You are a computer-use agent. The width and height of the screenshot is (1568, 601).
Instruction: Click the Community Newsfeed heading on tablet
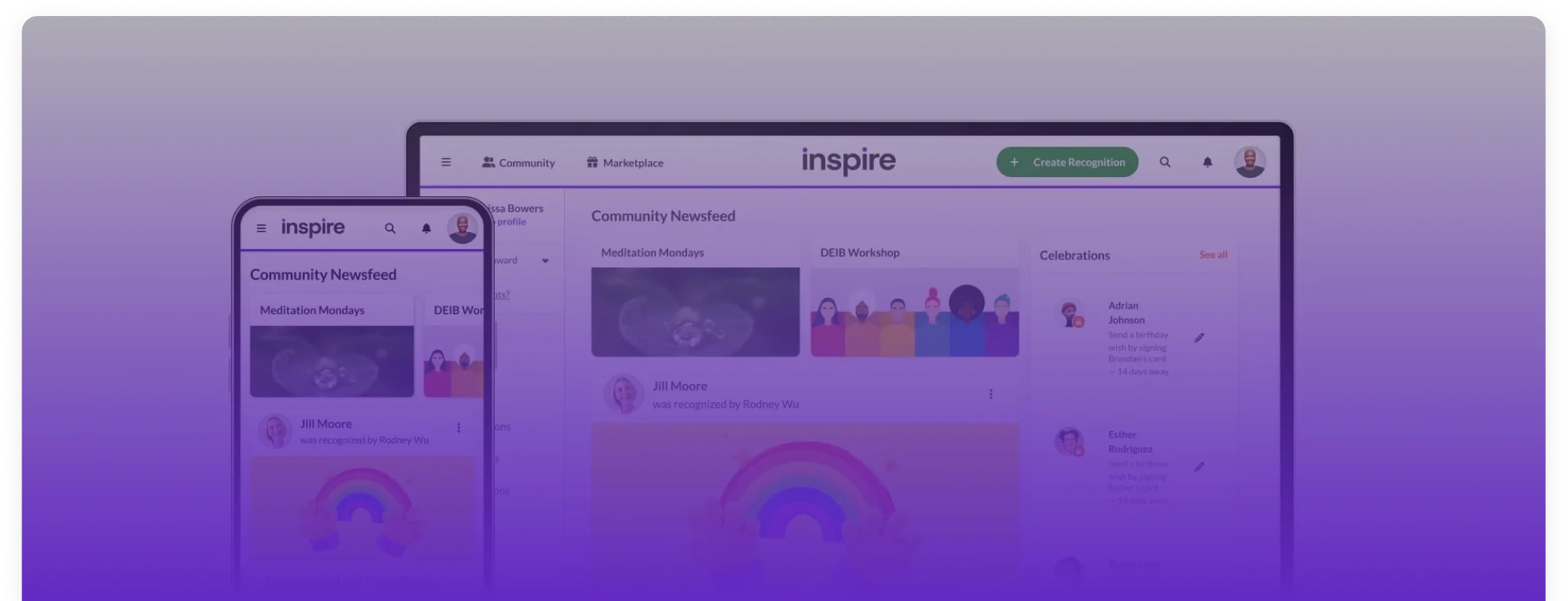point(663,215)
